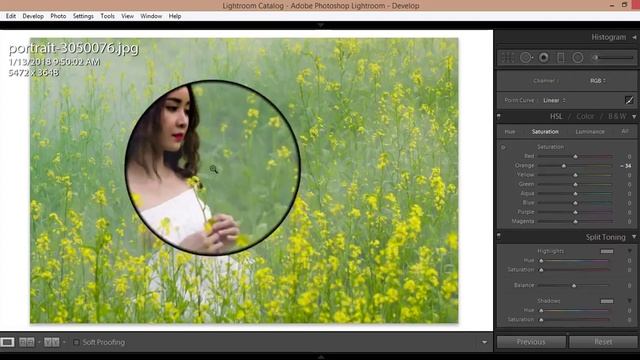Enable the Soft Proofing checkbox
This screenshot has height=360, width=640.
coord(76,342)
